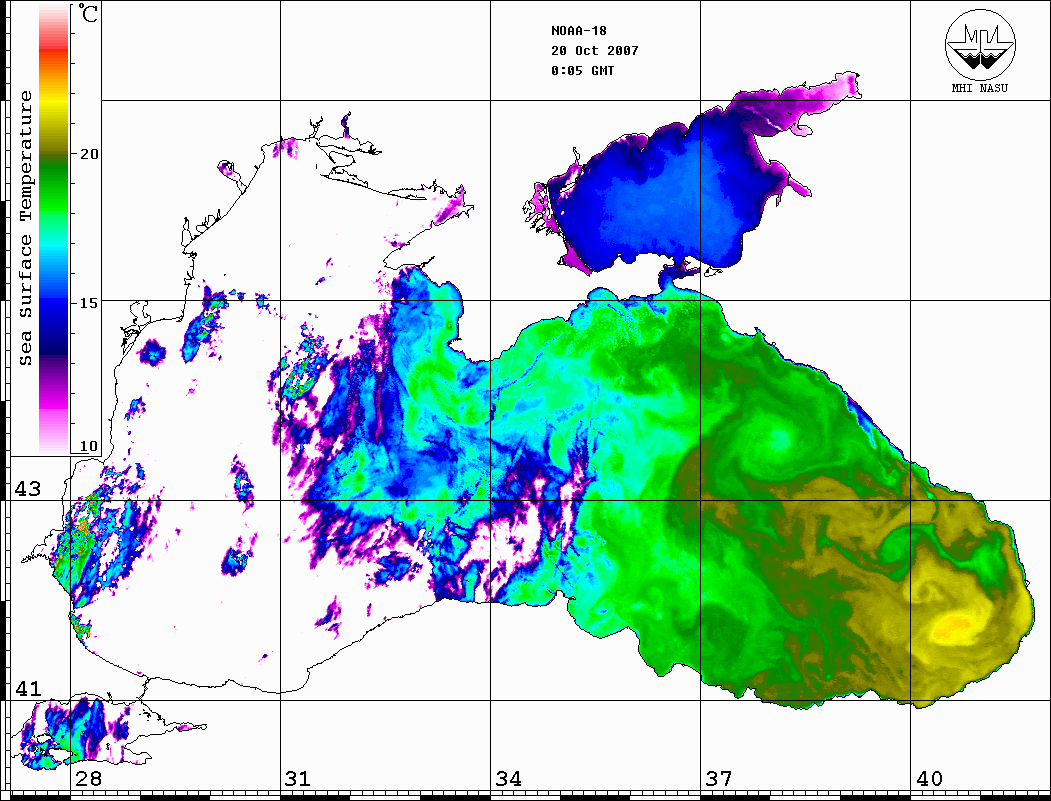Viewport: 1051px width, 801px height.
Task: Click the temperature color scale bar
Action: pyautogui.click(x=54, y=228)
